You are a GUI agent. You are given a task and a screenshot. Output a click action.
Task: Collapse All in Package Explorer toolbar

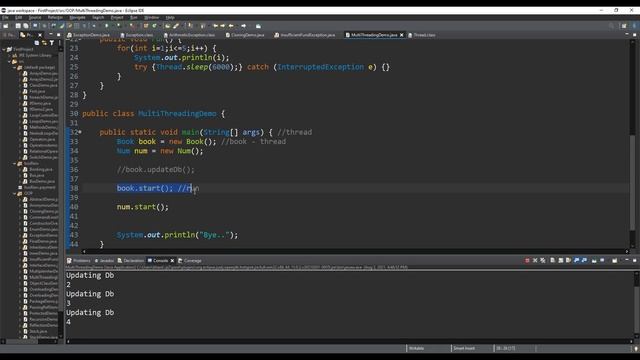(37, 42)
